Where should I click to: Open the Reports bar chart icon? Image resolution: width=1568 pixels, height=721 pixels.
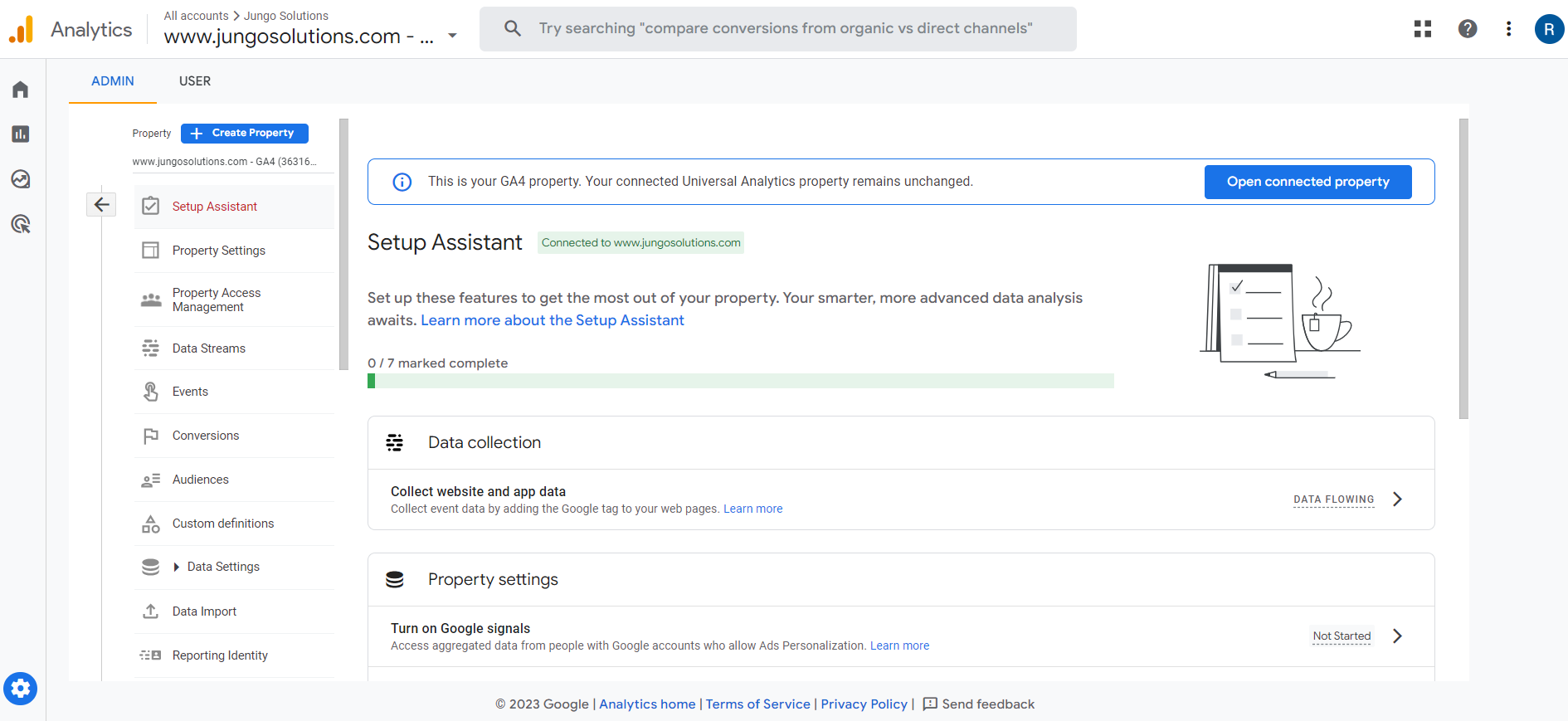21,134
